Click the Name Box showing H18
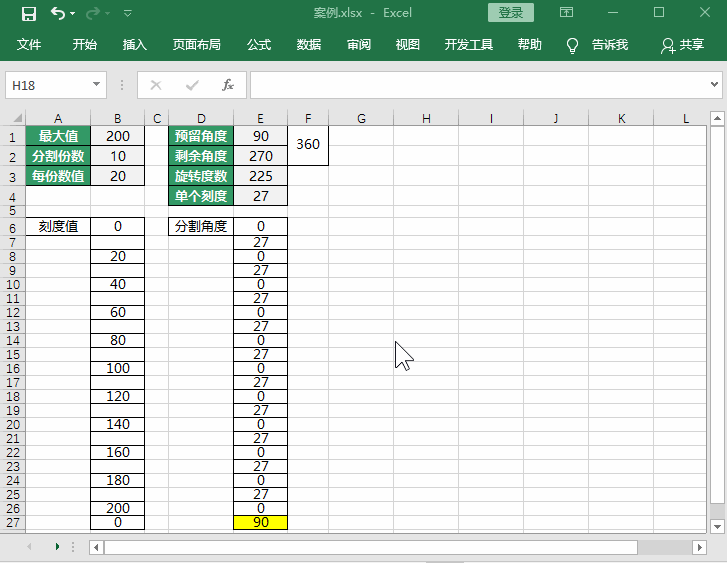The image size is (727, 563). [x=48, y=85]
